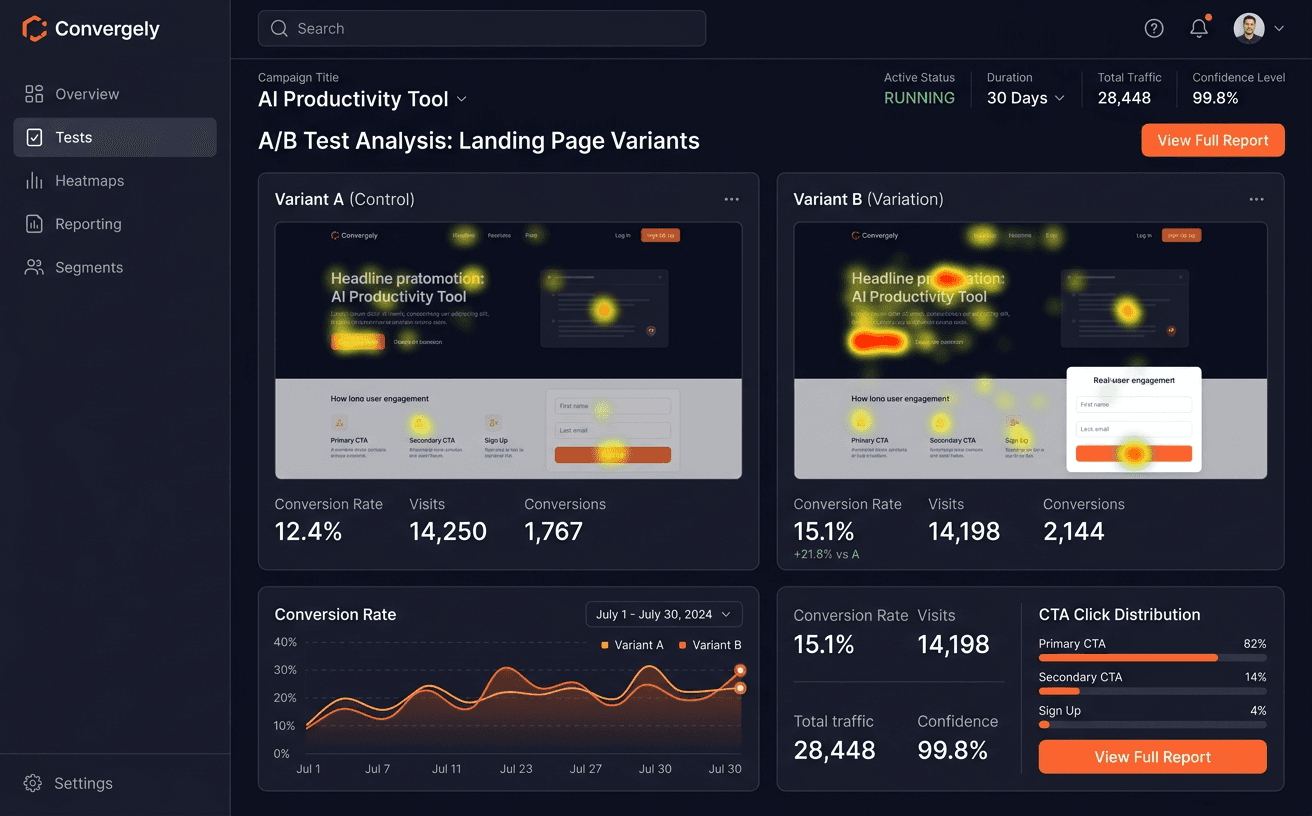
Task: Click Variant A conversion rate 12.4%
Action: pos(308,531)
